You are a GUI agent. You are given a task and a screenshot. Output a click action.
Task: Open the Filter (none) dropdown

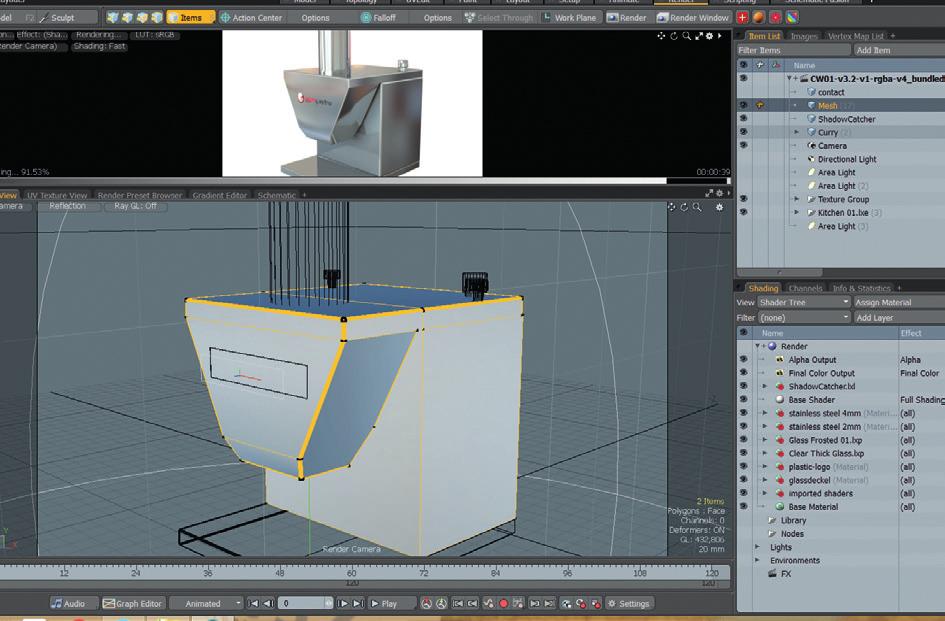pos(803,317)
